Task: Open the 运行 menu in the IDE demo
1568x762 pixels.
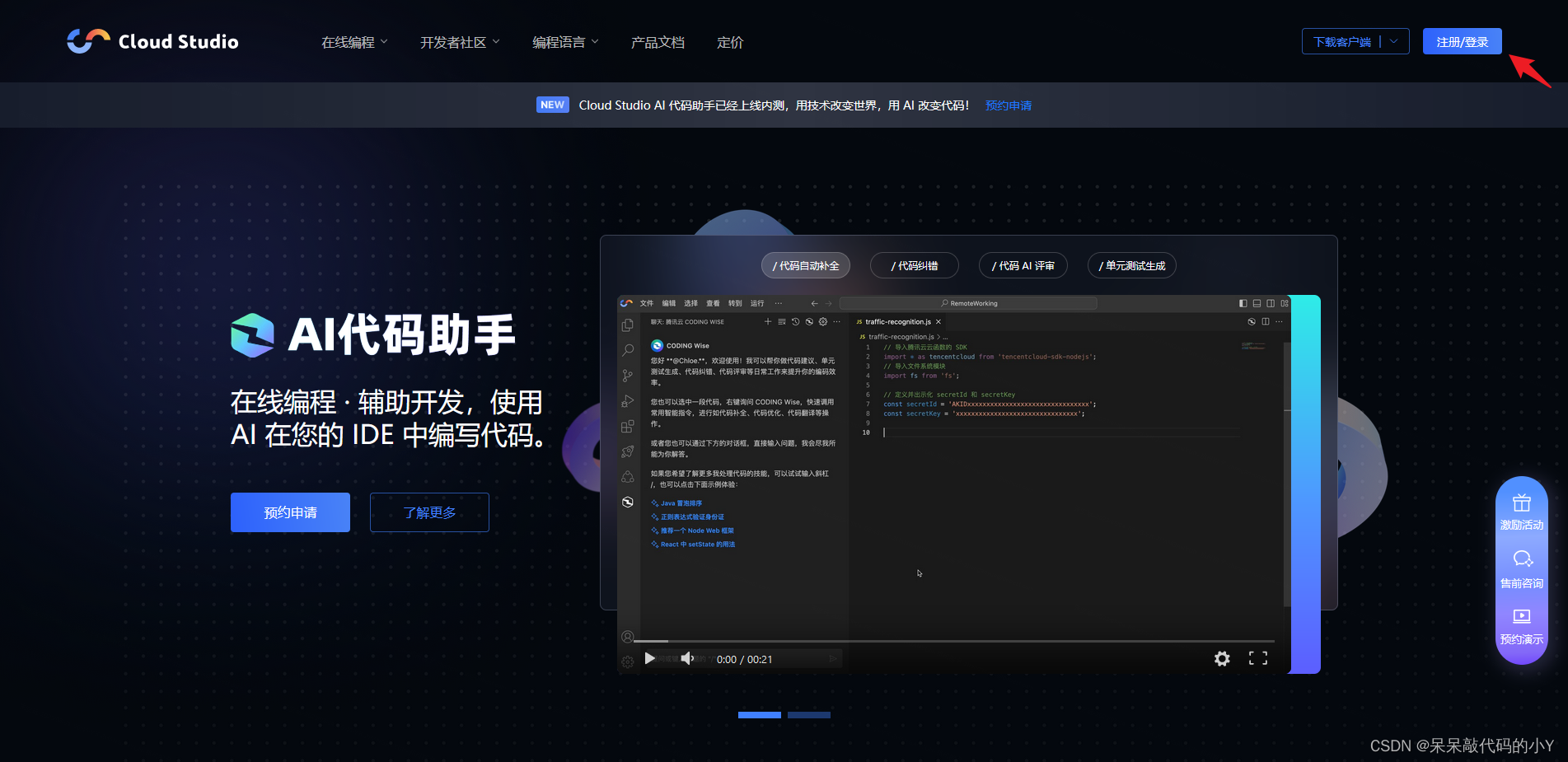Action: click(x=757, y=303)
